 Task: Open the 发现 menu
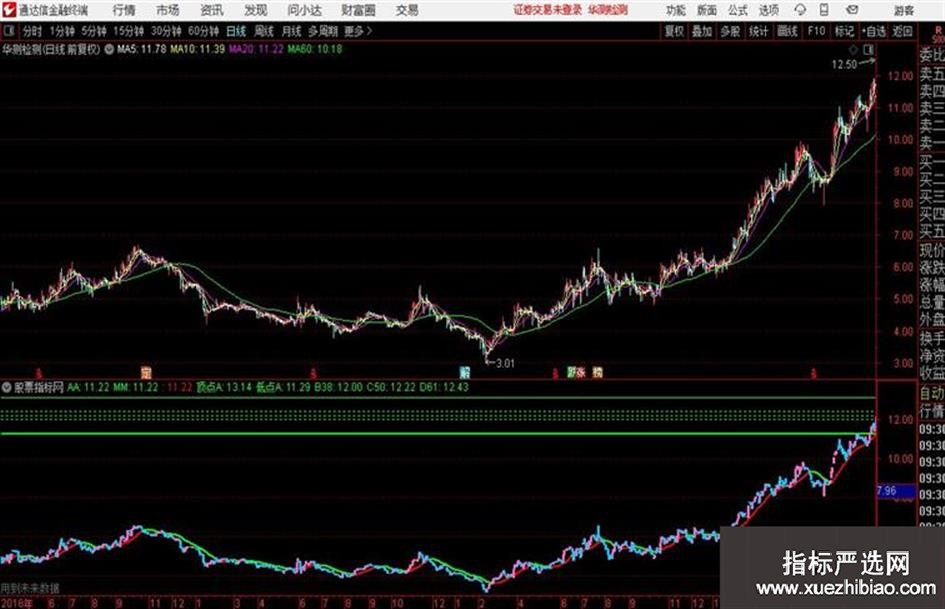pos(256,10)
